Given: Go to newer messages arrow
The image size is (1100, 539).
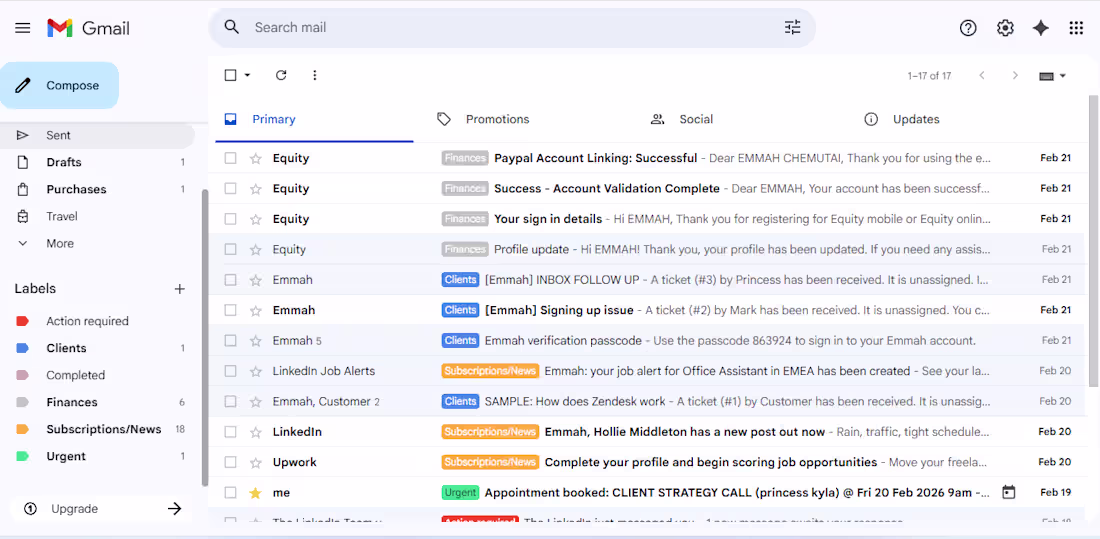Looking at the screenshot, I should click(982, 76).
